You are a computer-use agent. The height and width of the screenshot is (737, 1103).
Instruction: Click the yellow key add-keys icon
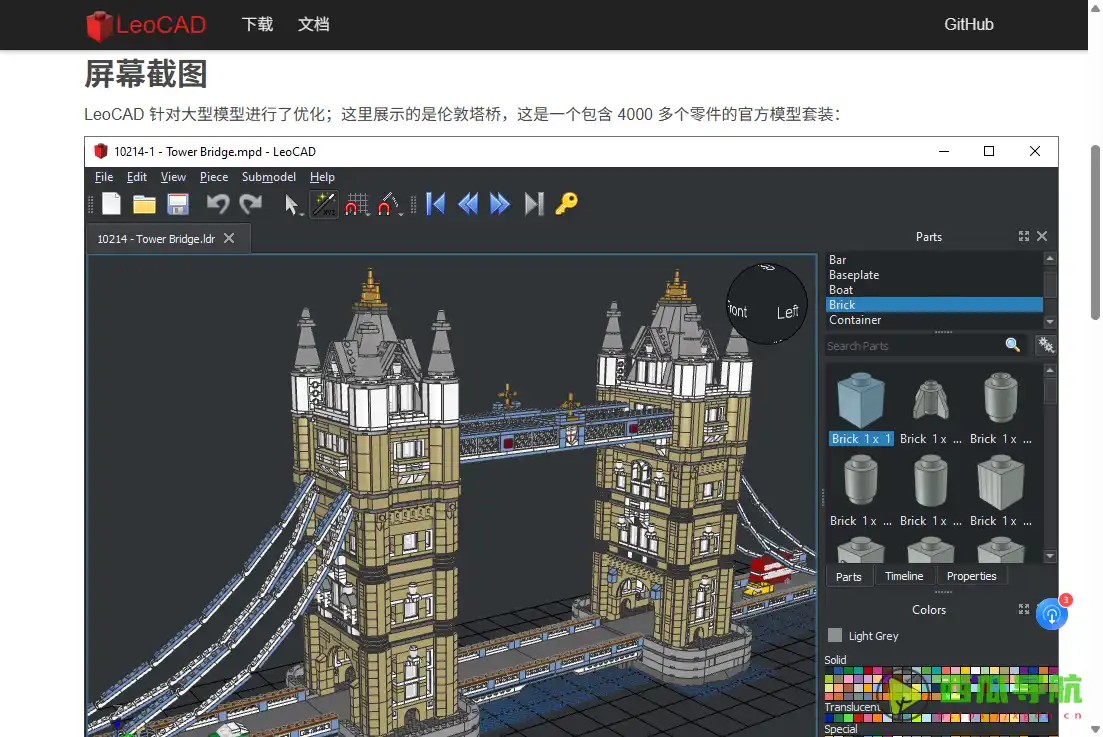[x=566, y=204]
